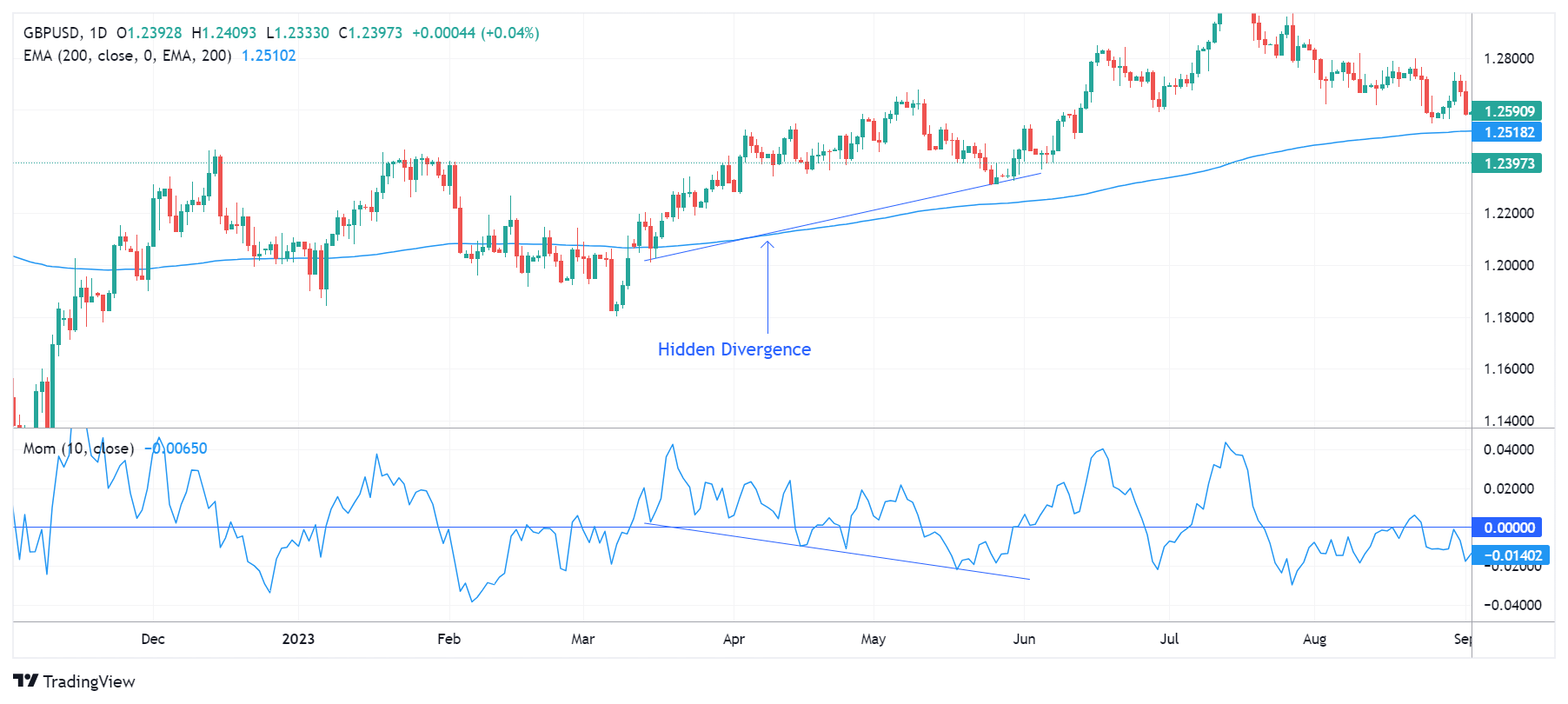
Task: Click the Jun date label
Action: [1024, 639]
